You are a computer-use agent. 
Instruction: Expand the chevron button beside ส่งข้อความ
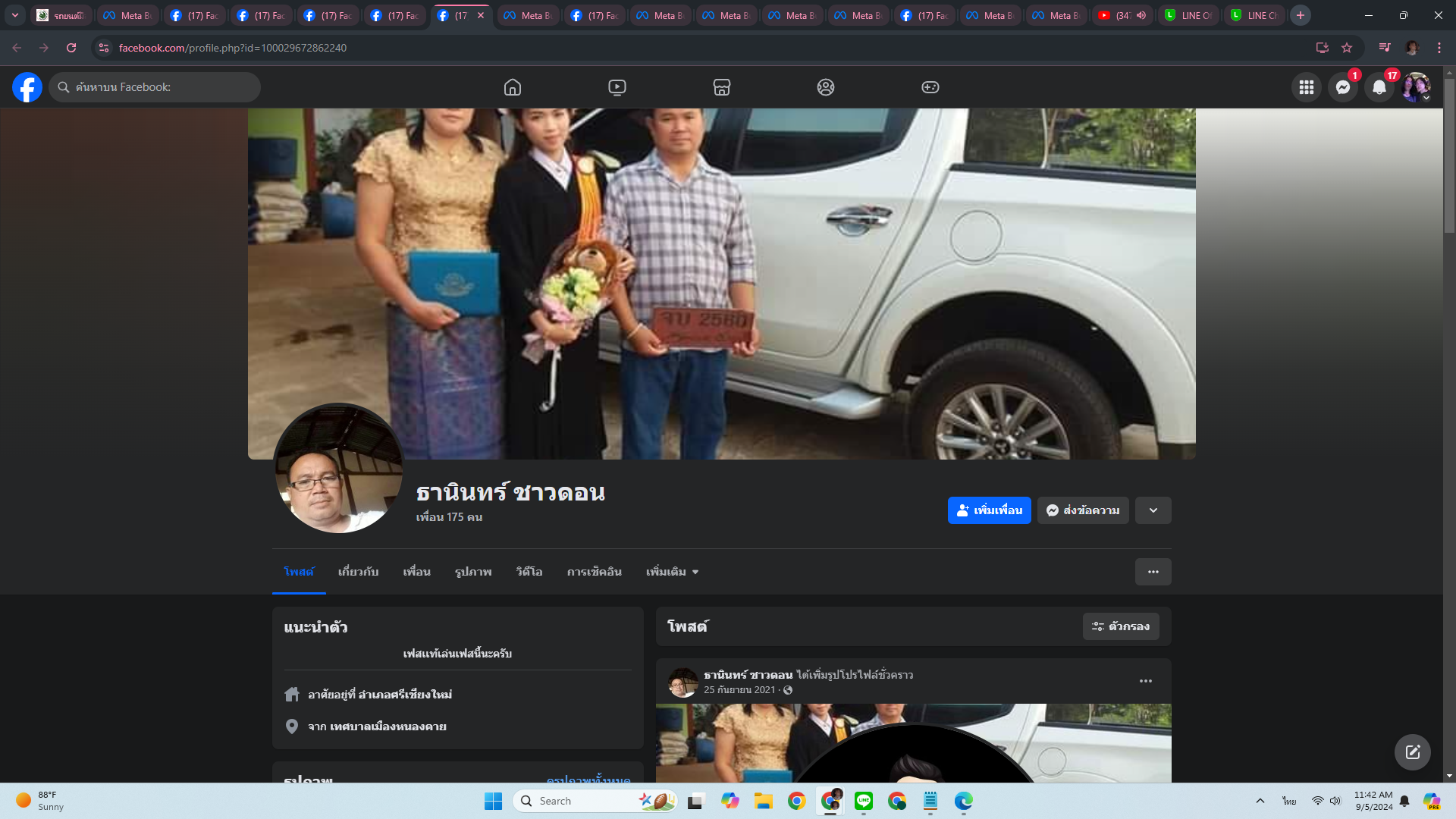[x=1153, y=510]
